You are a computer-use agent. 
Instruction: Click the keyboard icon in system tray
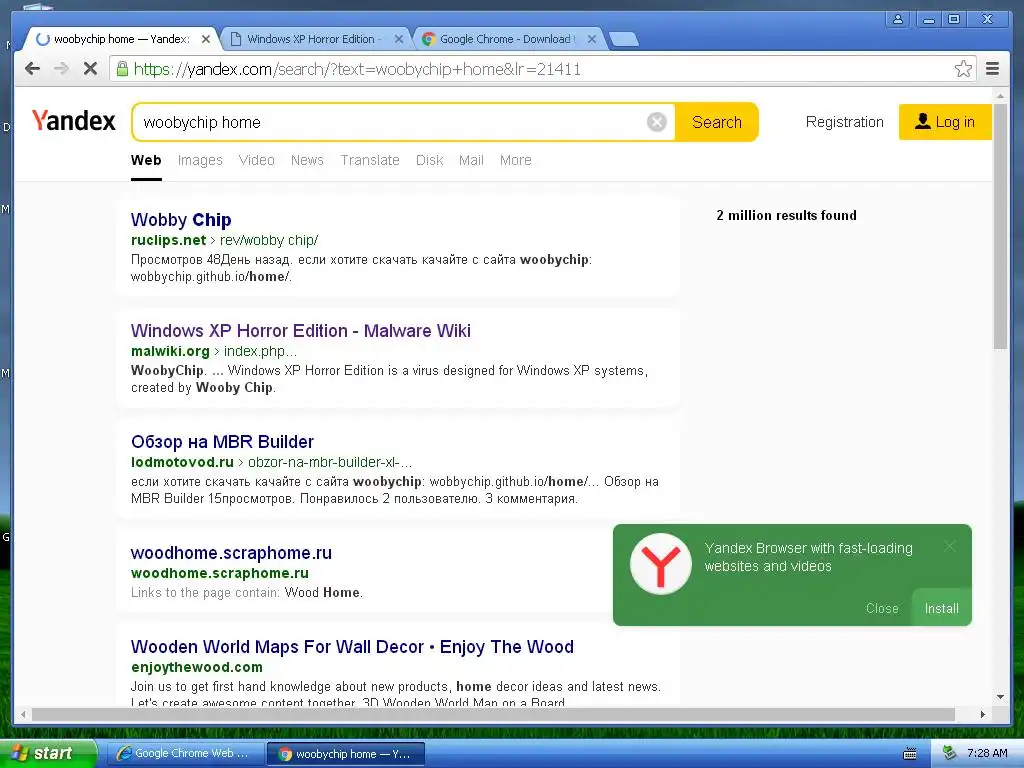[910, 754]
